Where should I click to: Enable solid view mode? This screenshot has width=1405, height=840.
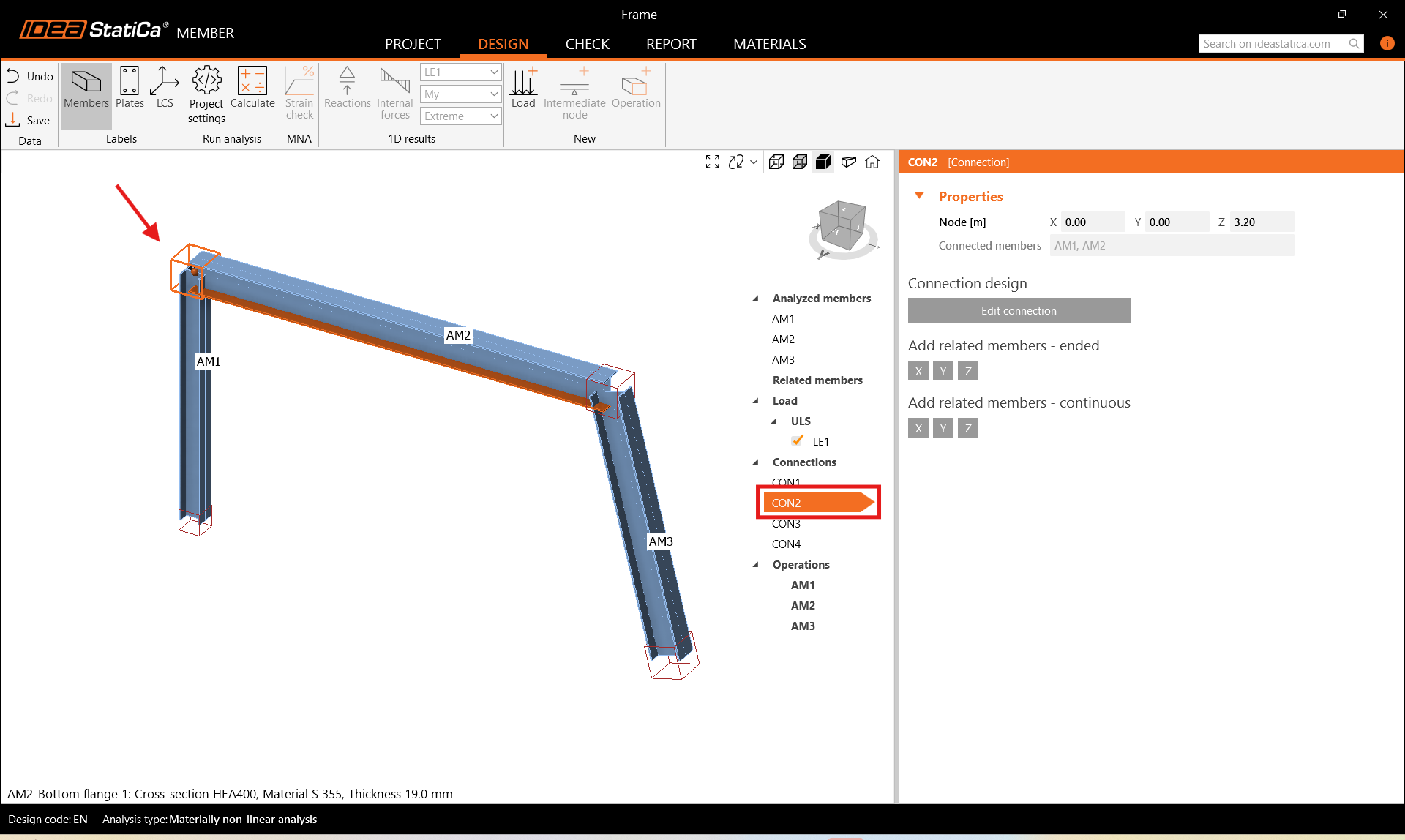click(x=823, y=162)
